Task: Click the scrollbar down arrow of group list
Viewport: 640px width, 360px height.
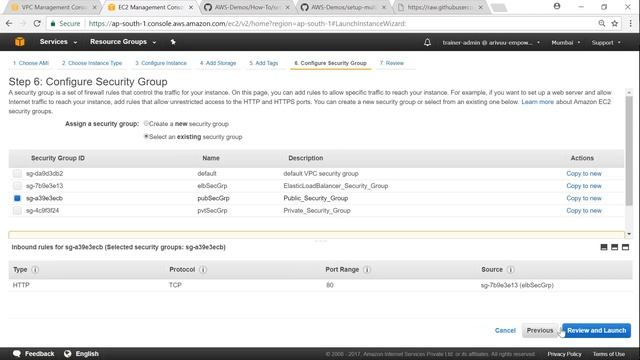Action: pos(629,234)
